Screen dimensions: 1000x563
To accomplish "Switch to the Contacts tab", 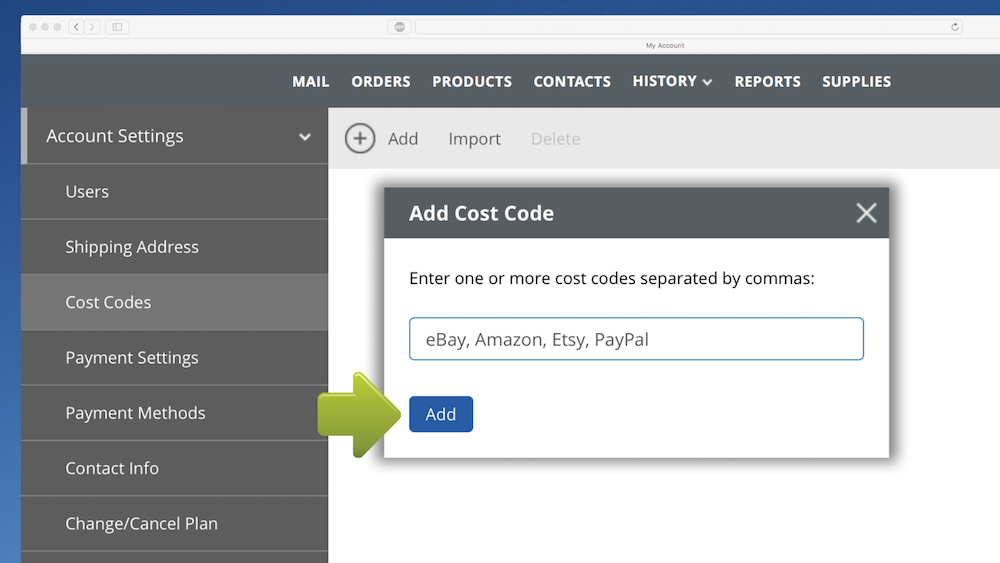I will click(x=572, y=82).
